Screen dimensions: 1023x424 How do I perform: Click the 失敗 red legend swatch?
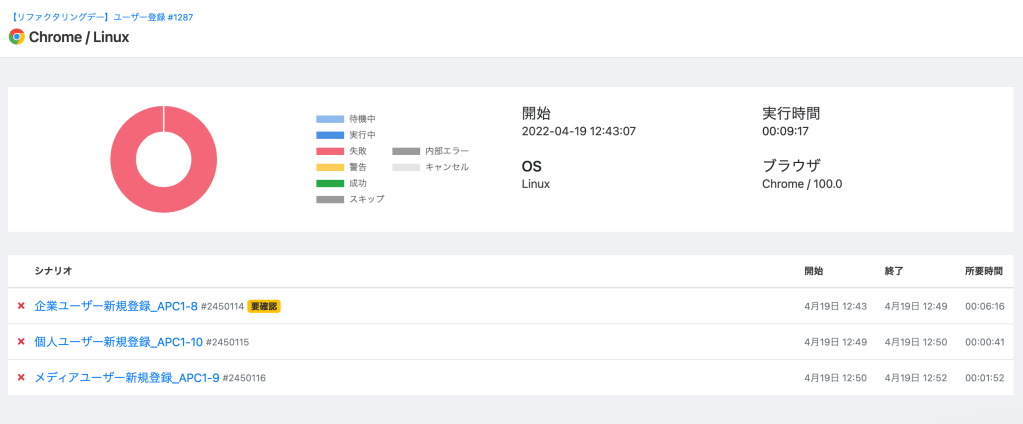pos(330,151)
